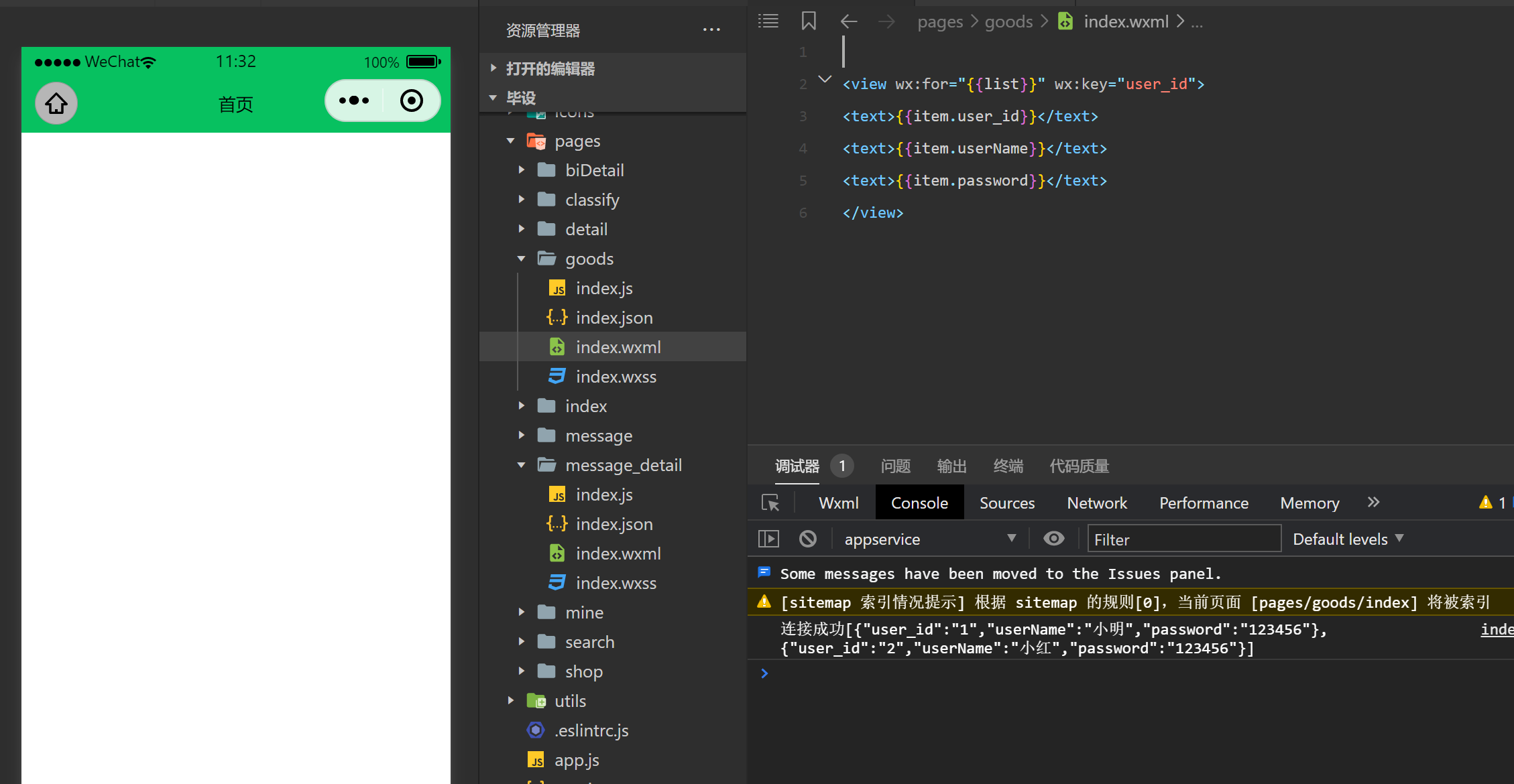1514x784 pixels.
Task: Open the appservice context dropdown
Action: (929, 539)
